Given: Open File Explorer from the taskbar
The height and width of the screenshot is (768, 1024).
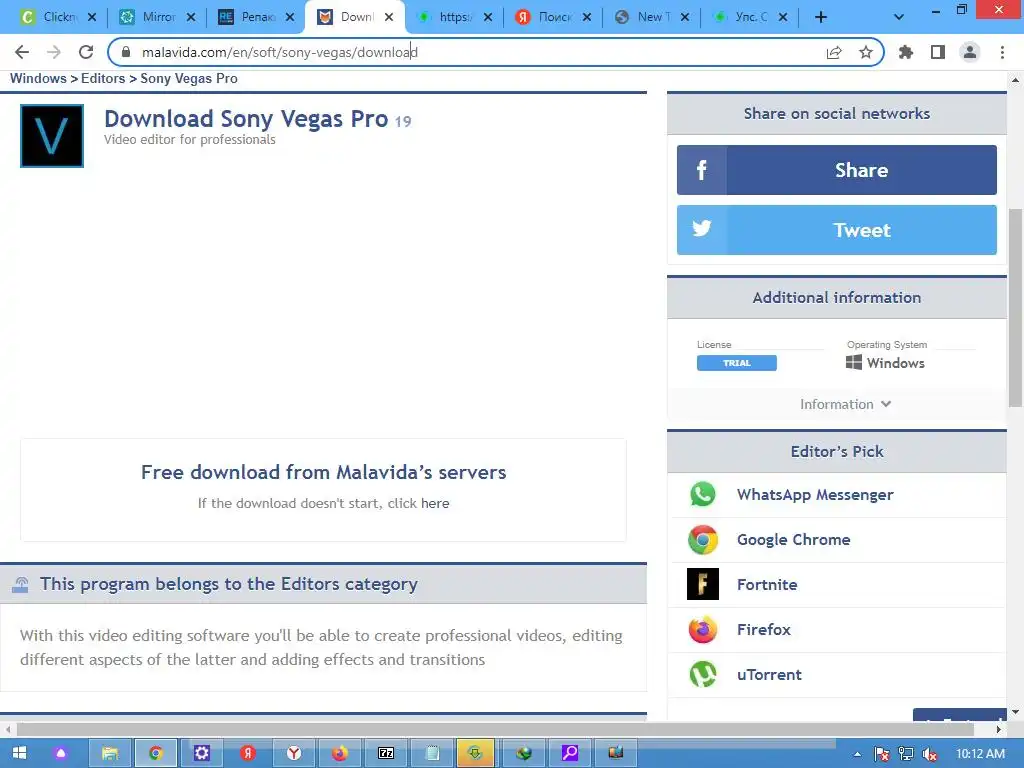Looking at the screenshot, I should (110, 753).
